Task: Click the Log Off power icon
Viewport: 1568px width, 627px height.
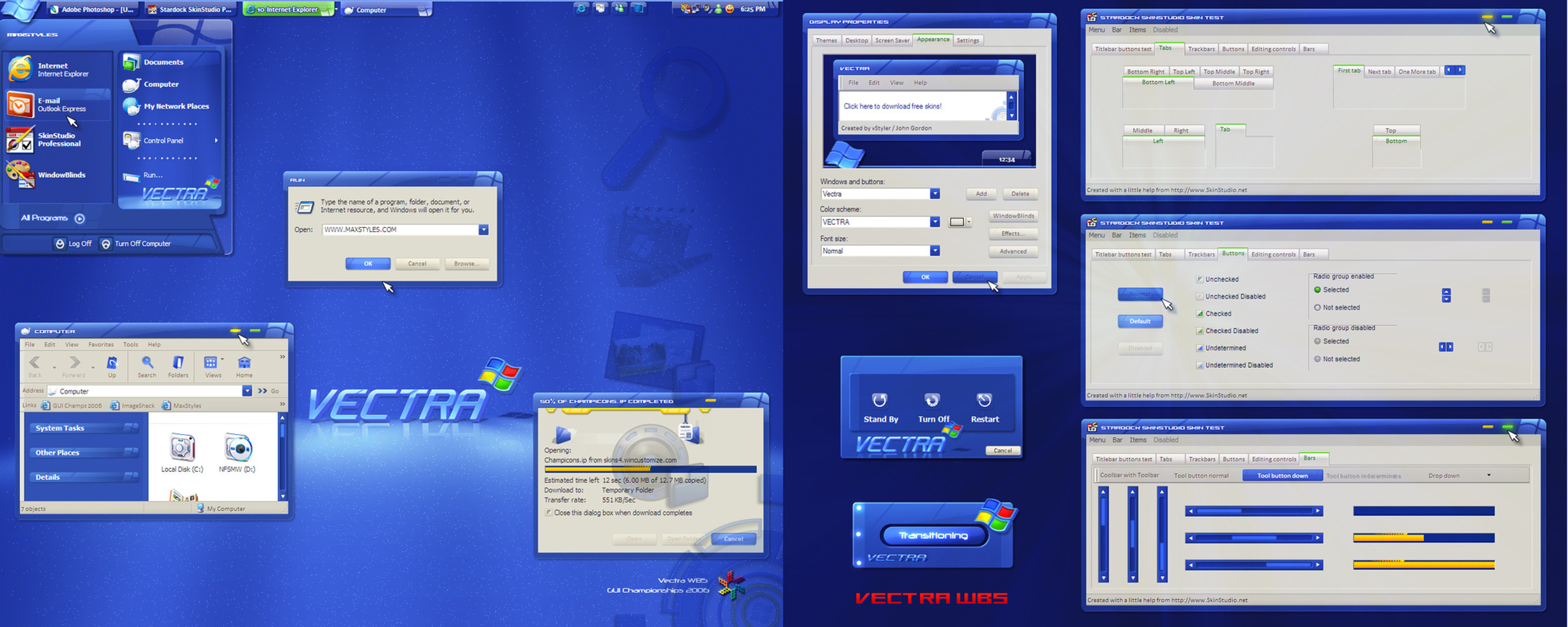Action: [60, 244]
